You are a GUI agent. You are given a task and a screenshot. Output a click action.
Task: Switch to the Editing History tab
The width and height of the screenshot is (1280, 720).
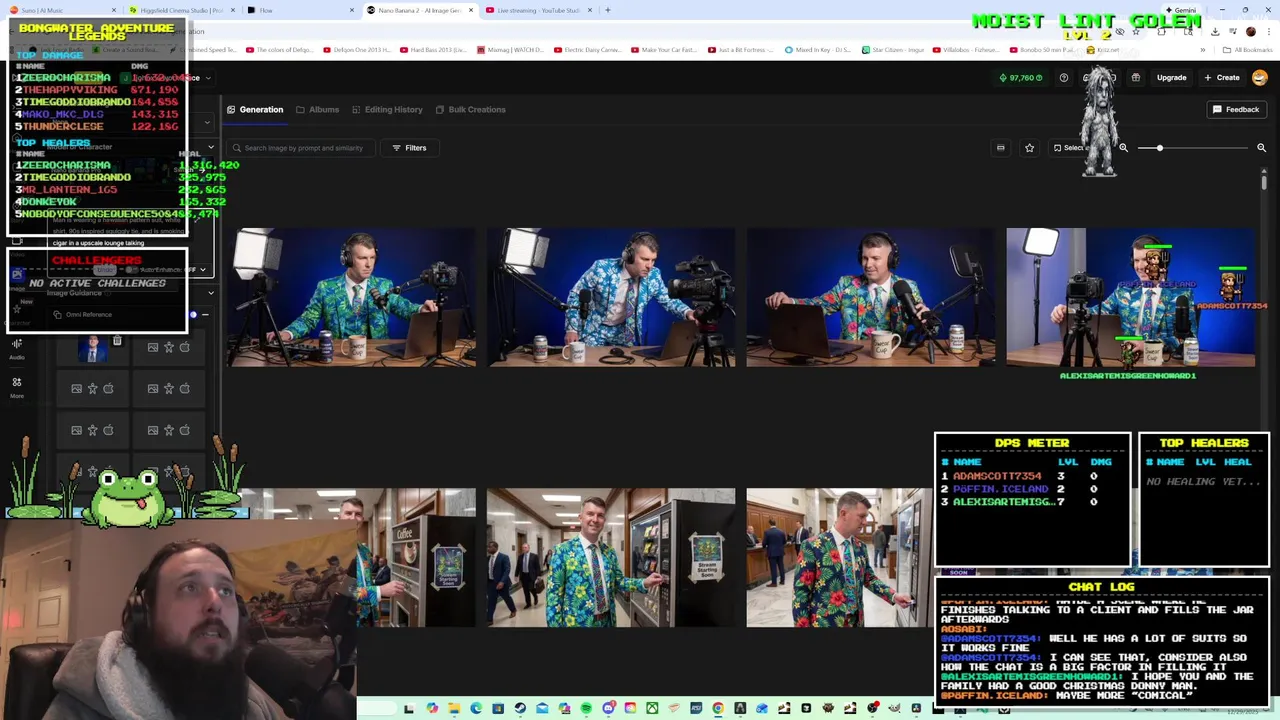(x=387, y=110)
